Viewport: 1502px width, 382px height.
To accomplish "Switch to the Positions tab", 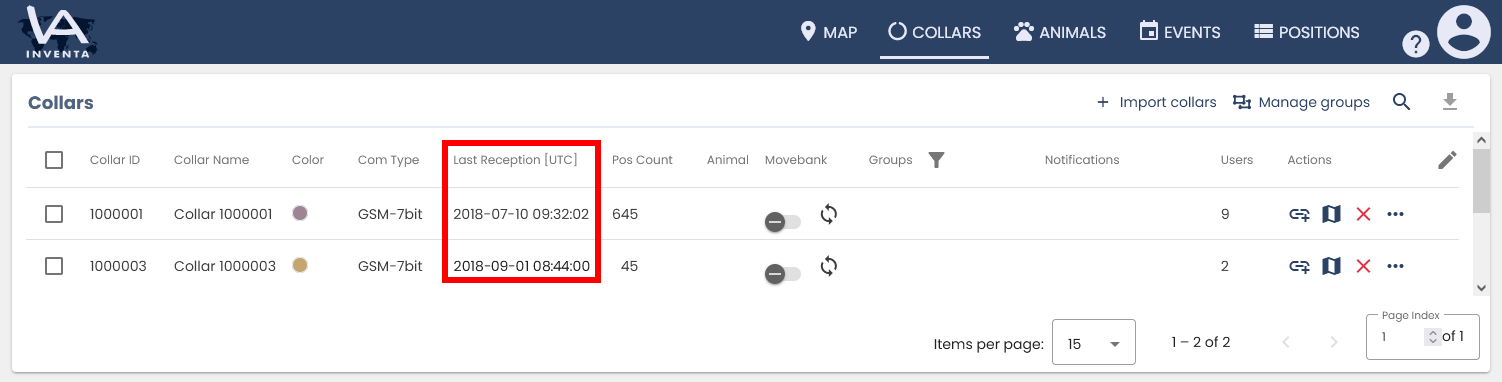I will (x=1306, y=32).
